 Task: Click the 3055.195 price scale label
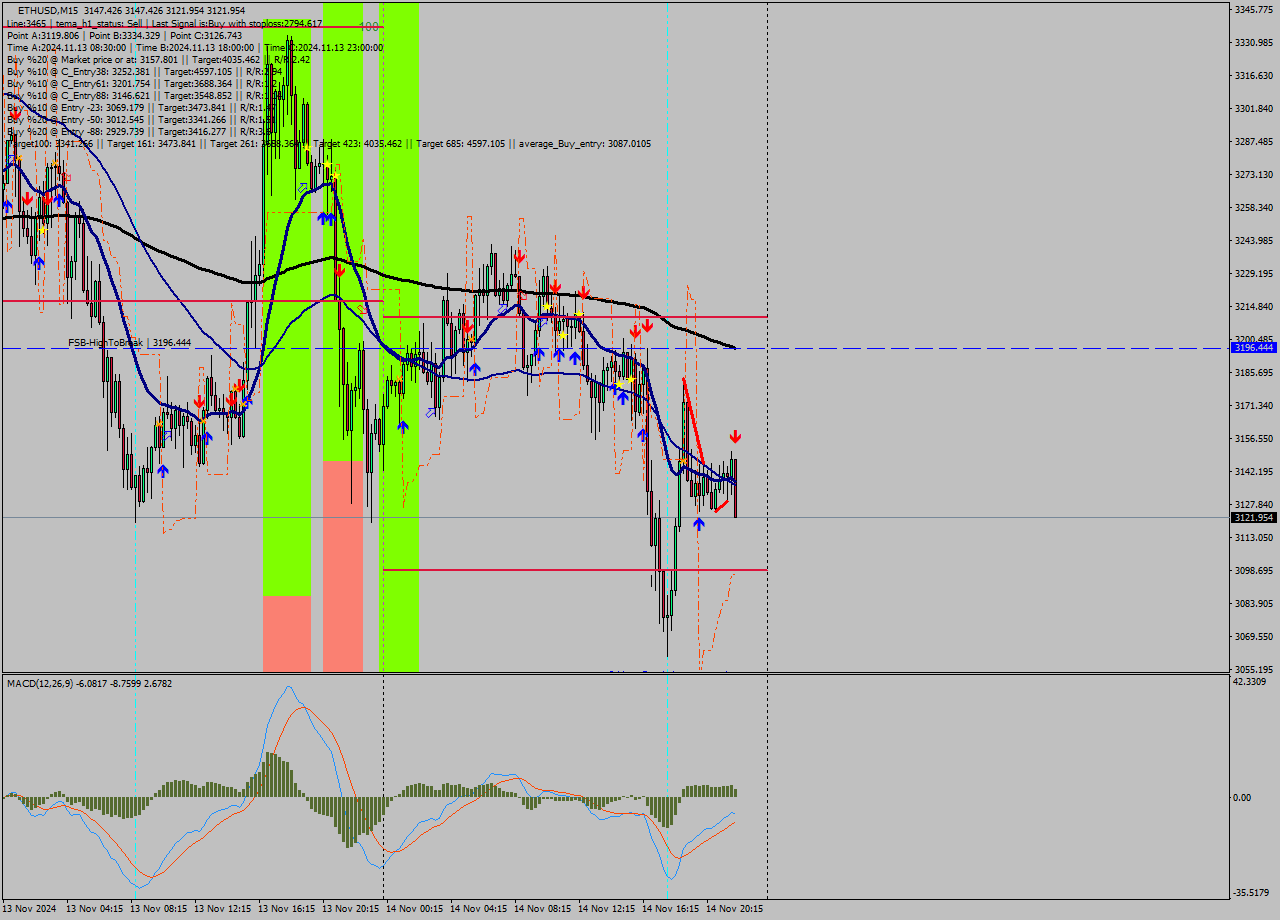1256,669
